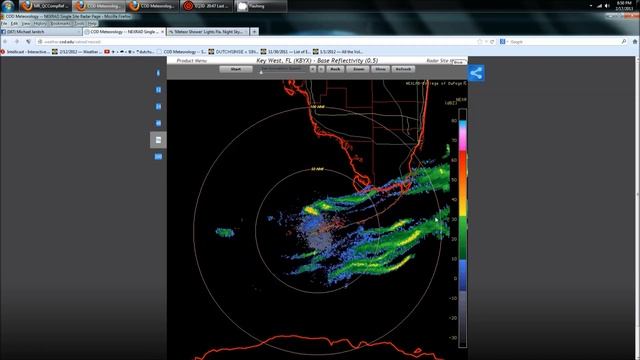Open the third Firefox taskbar COD Meteorology window
The image size is (640, 360).
[x=152, y=6]
